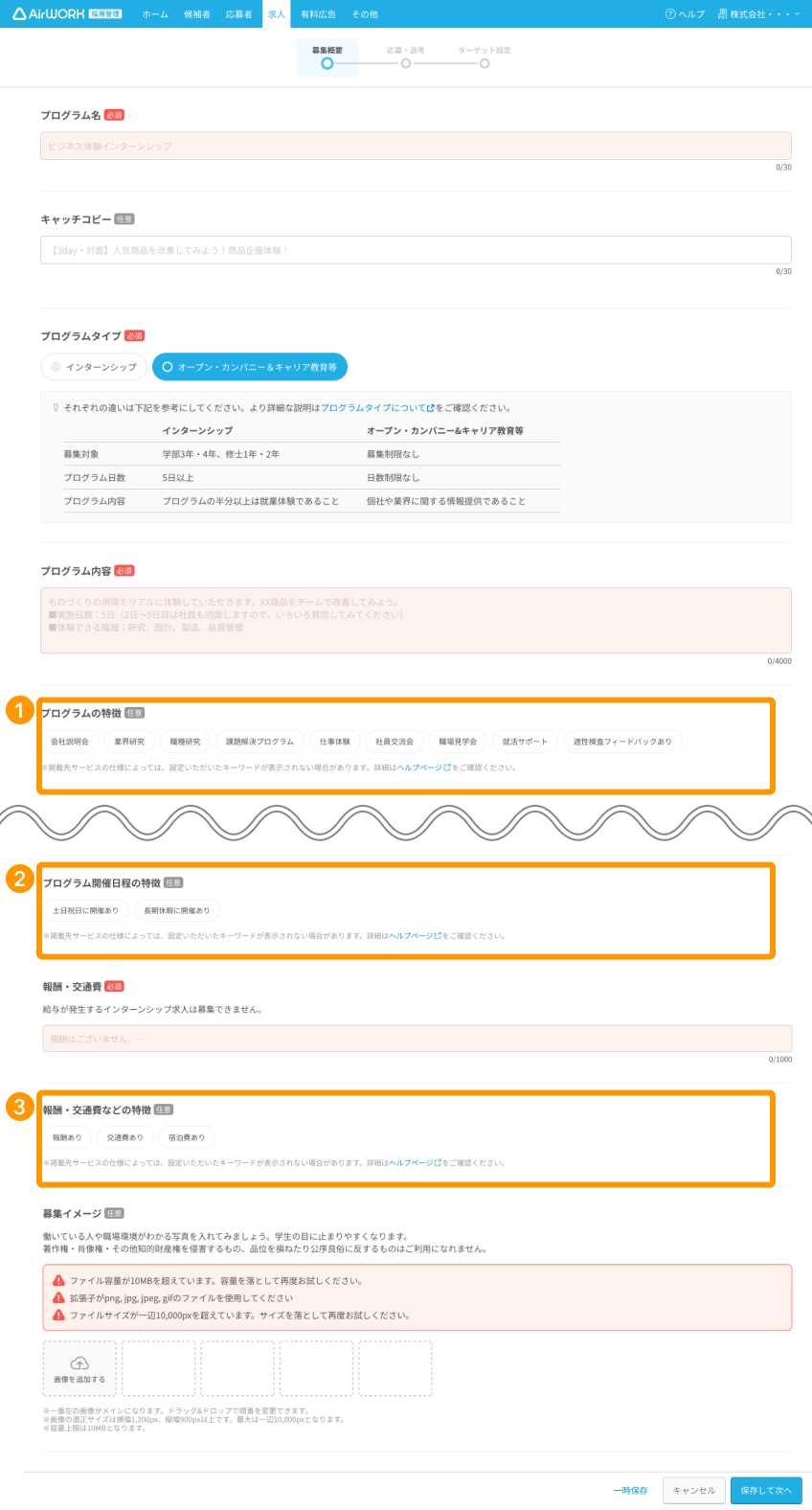The height and width of the screenshot is (1510, 812).
Task: Toggle the 職種研究 tag
Action: (x=186, y=742)
